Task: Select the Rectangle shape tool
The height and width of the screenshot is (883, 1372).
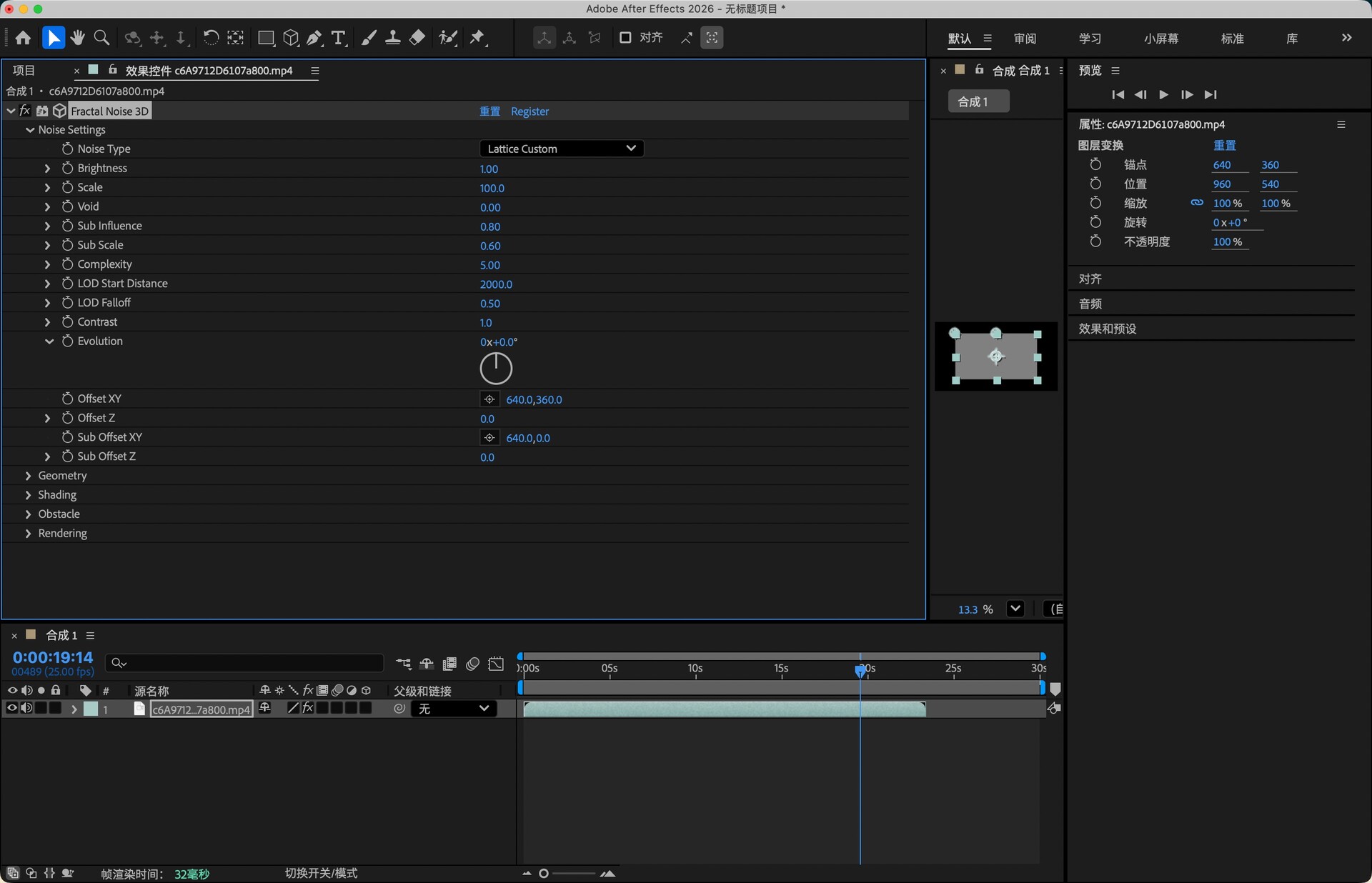Action: click(x=266, y=38)
